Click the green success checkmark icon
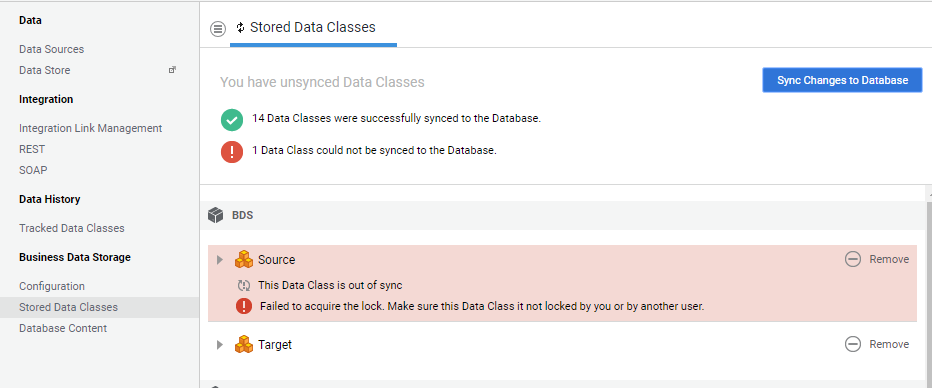 232,119
